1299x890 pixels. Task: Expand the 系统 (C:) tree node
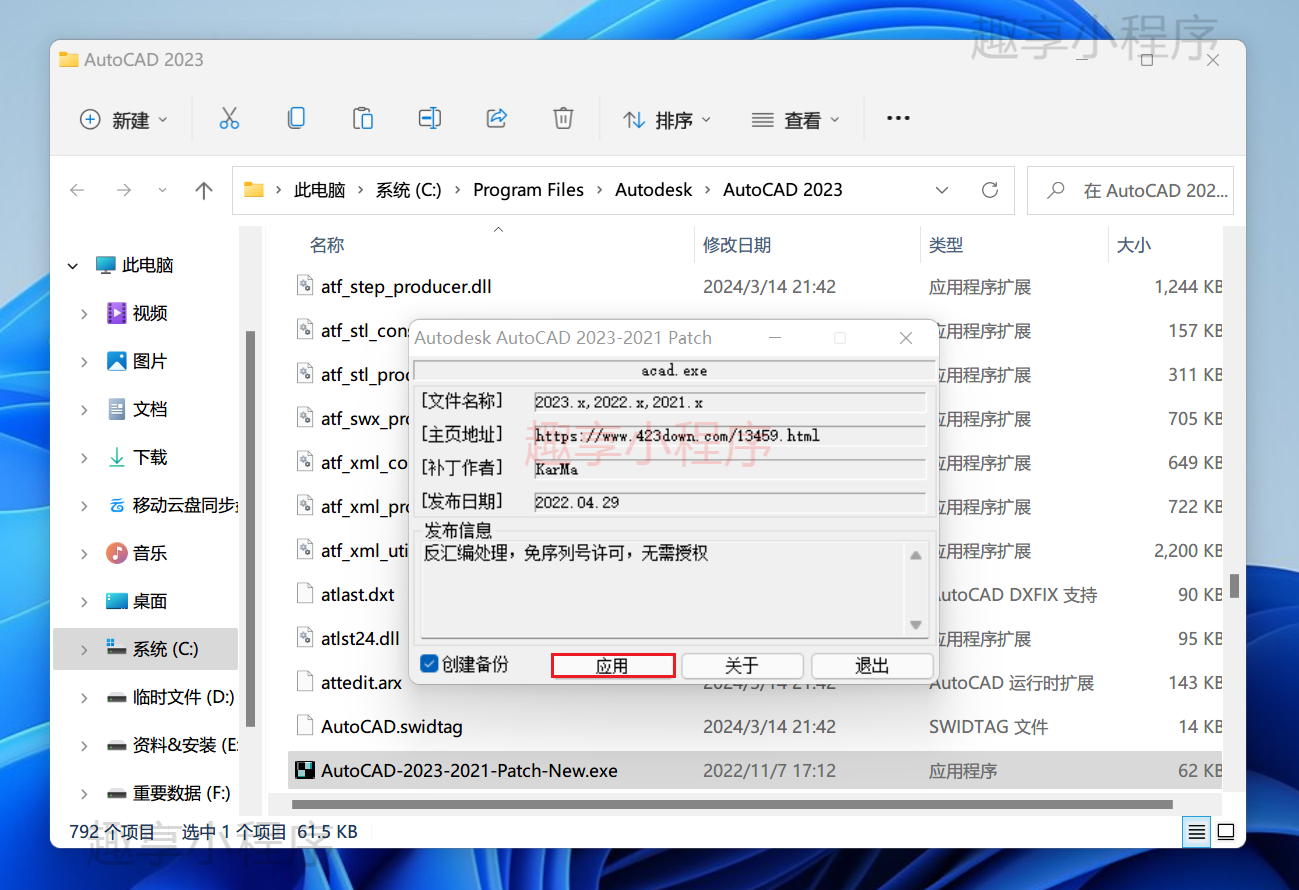(84, 650)
